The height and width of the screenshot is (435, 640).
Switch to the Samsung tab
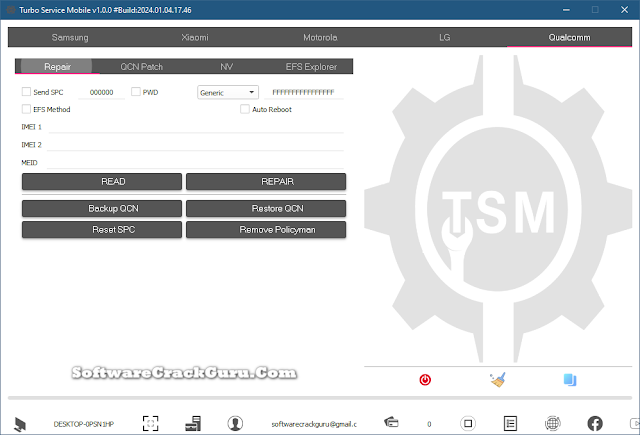click(x=70, y=38)
